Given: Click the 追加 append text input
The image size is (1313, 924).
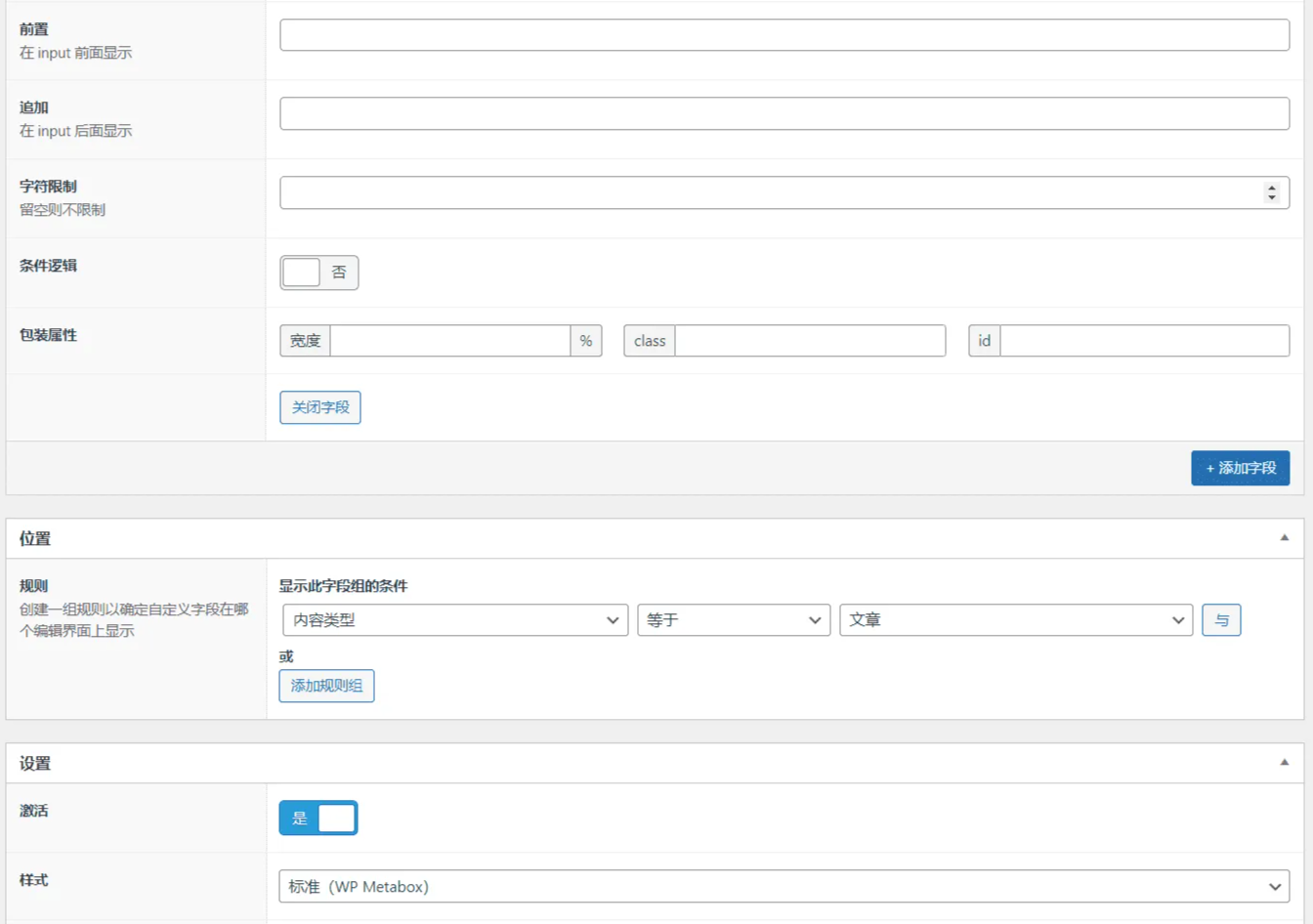Looking at the screenshot, I should pyautogui.click(x=784, y=113).
